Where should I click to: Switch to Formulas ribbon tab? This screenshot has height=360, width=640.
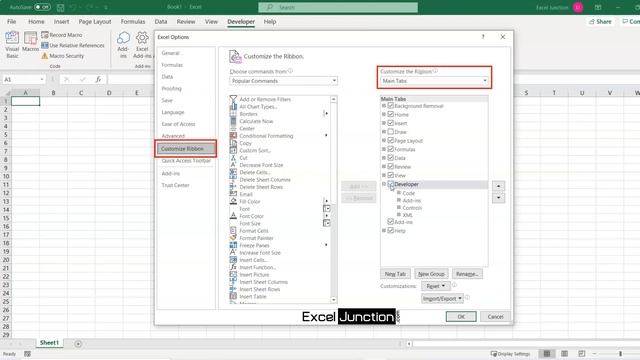[133, 22]
